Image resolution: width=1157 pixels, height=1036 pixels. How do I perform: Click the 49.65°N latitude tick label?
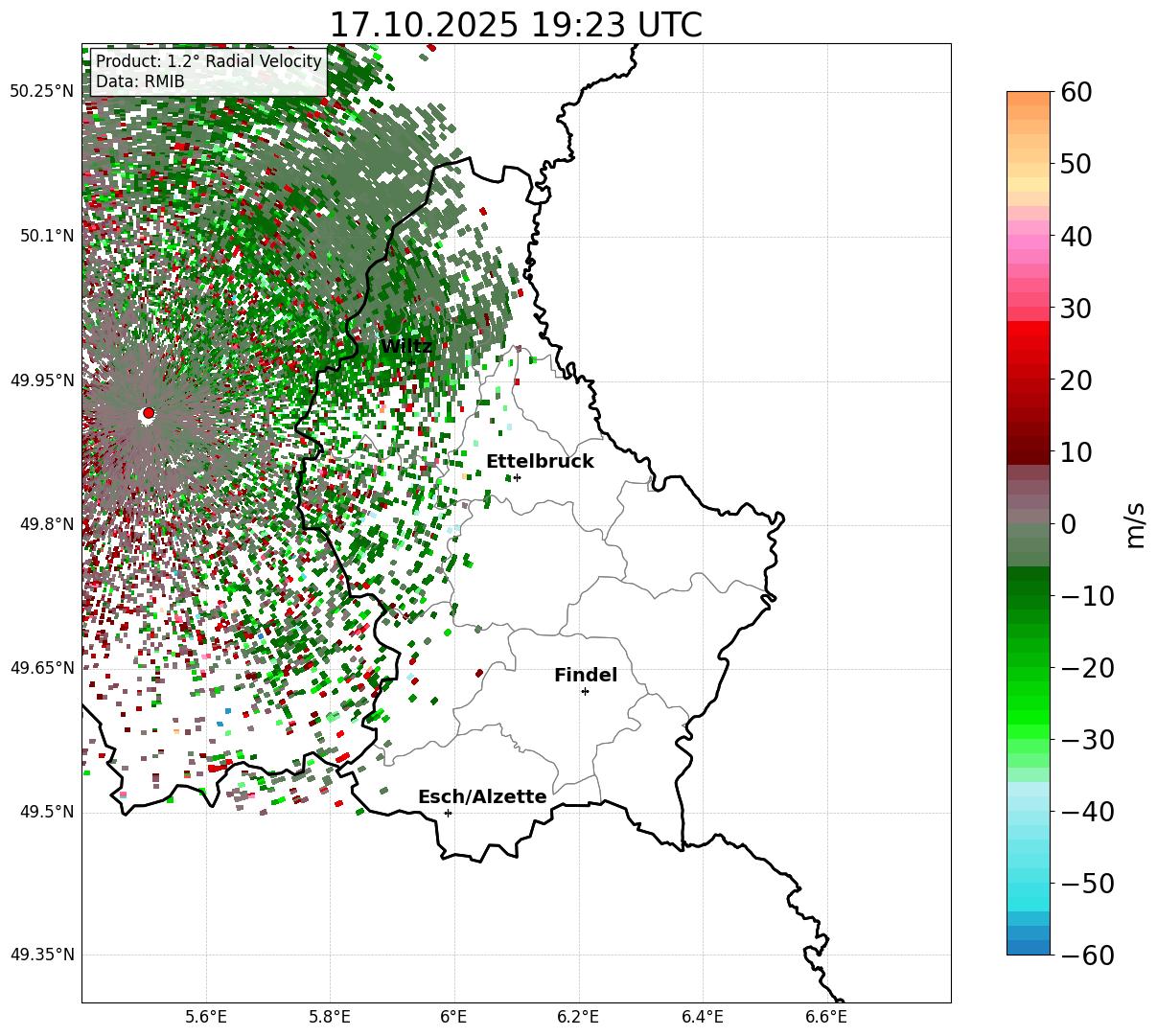pyautogui.click(x=41, y=668)
